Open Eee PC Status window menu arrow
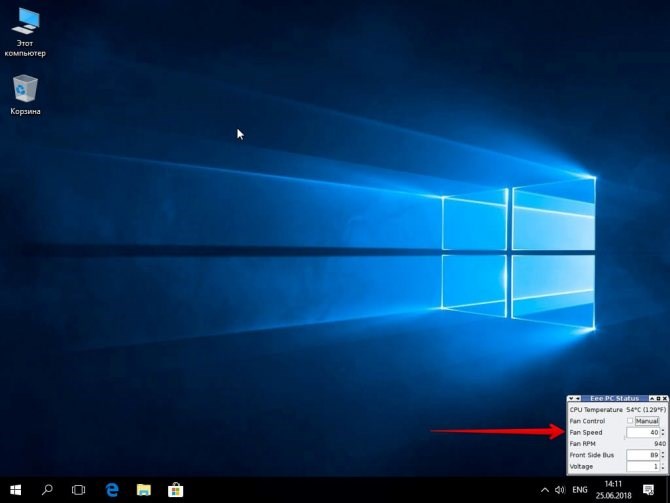Screen dimensions: 670x503 coord(571,398)
